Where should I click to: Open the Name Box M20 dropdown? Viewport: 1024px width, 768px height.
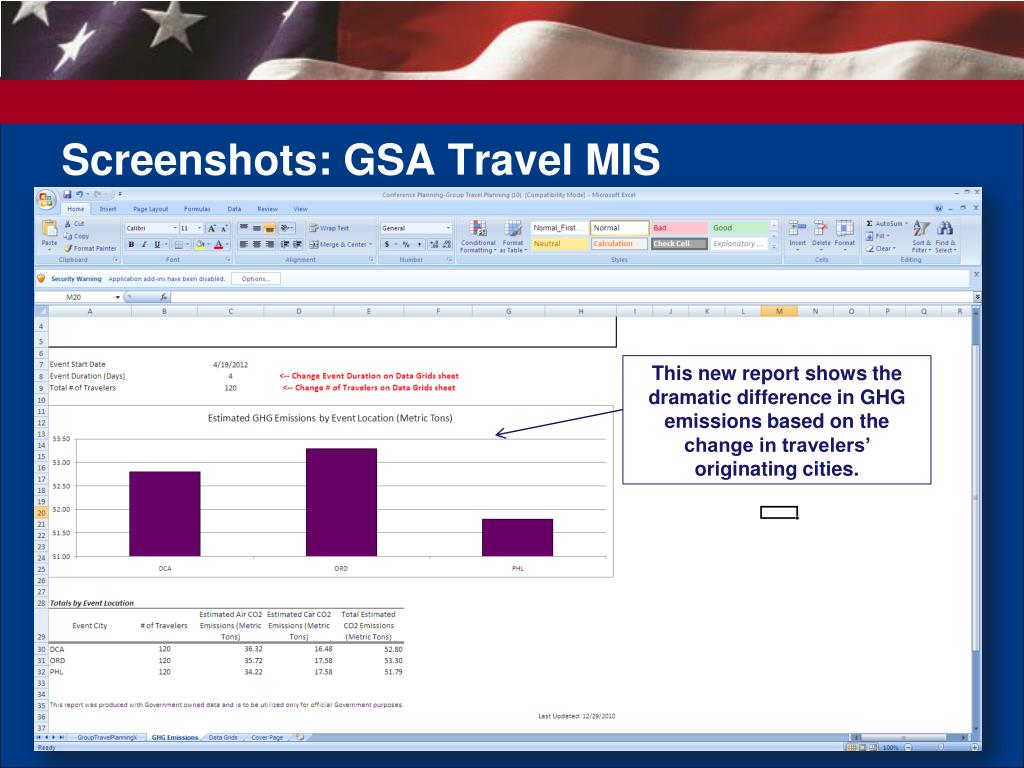click(118, 297)
